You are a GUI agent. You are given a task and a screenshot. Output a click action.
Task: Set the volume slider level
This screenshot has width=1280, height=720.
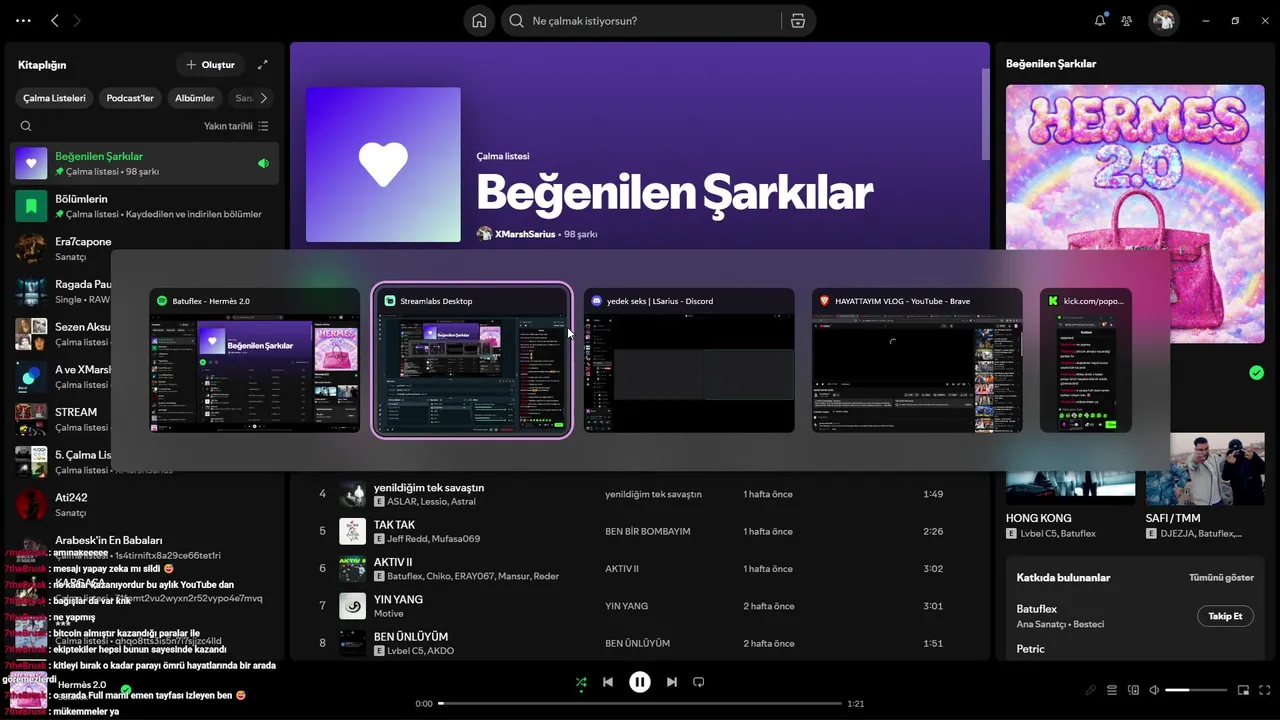1196,690
